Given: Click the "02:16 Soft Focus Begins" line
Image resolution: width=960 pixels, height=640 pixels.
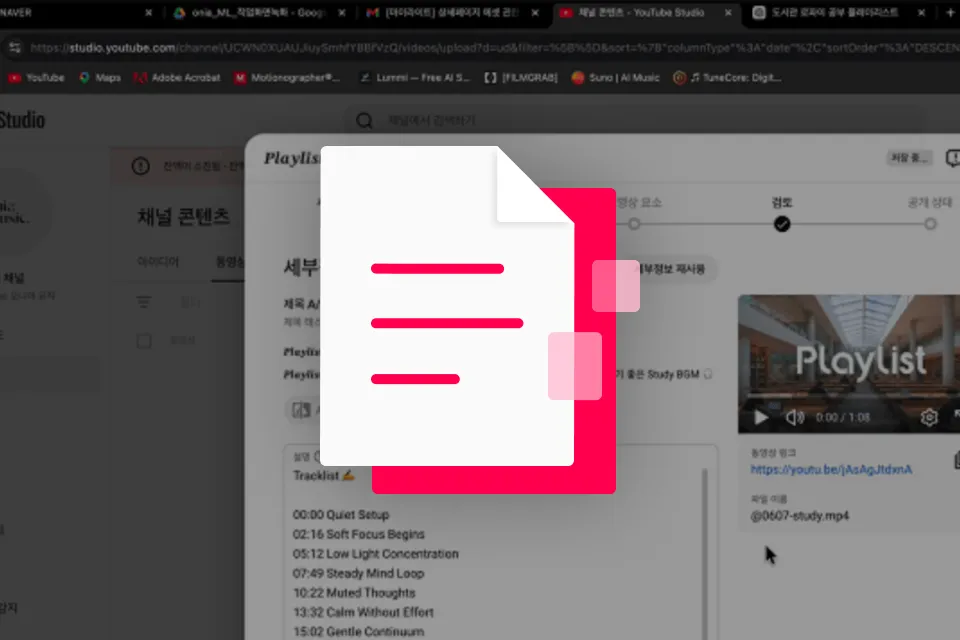Looking at the screenshot, I should pyautogui.click(x=358, y=534).
